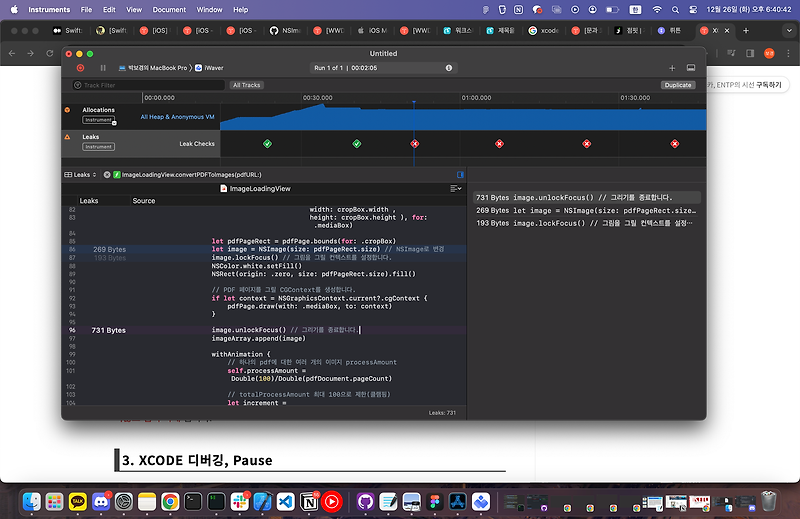Pause the Instruments recording

(x=103, y=68)
